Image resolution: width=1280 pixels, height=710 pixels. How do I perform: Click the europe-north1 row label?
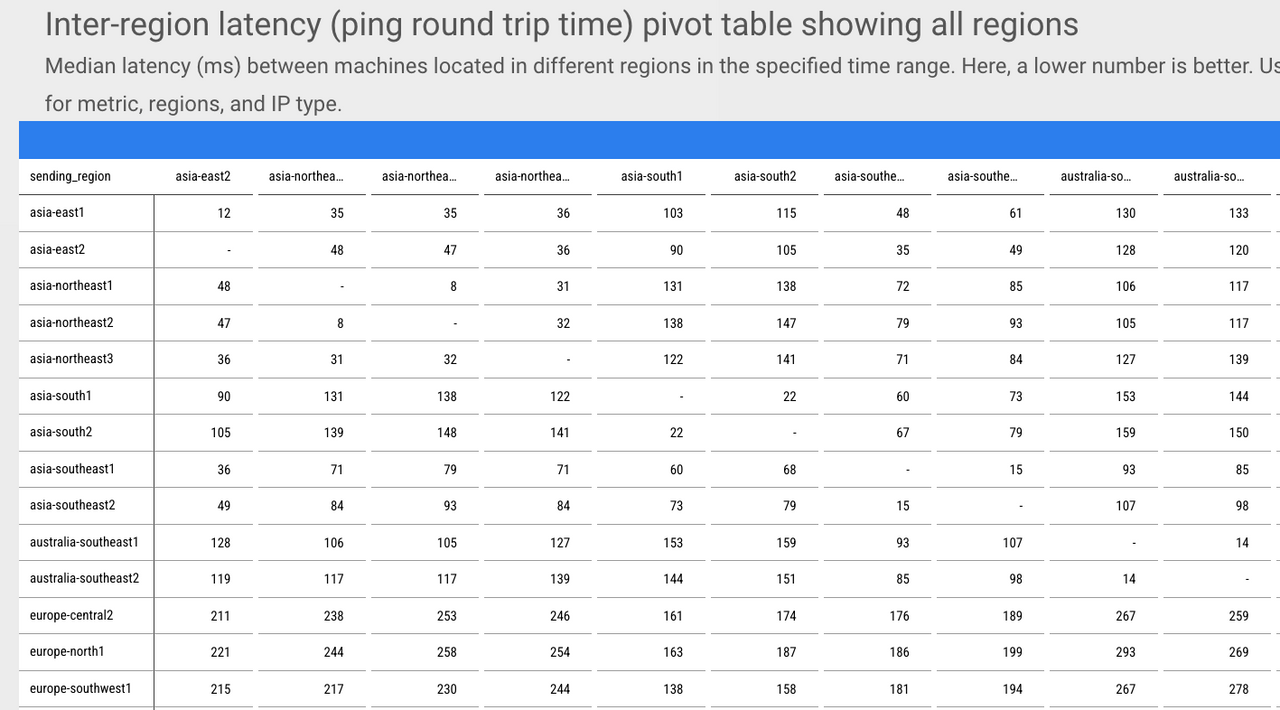tap(67, 652)
